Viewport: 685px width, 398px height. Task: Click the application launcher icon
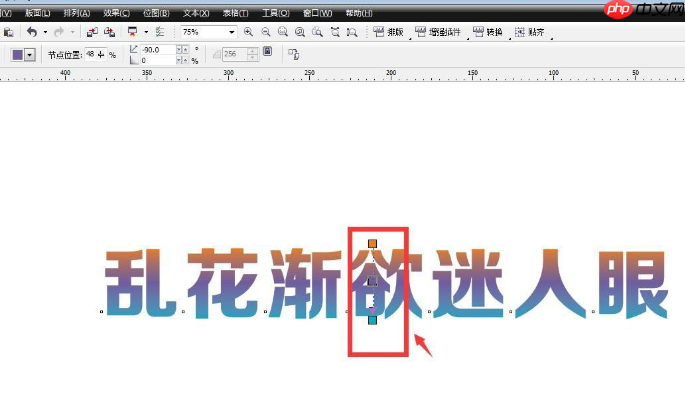(132, 32)
